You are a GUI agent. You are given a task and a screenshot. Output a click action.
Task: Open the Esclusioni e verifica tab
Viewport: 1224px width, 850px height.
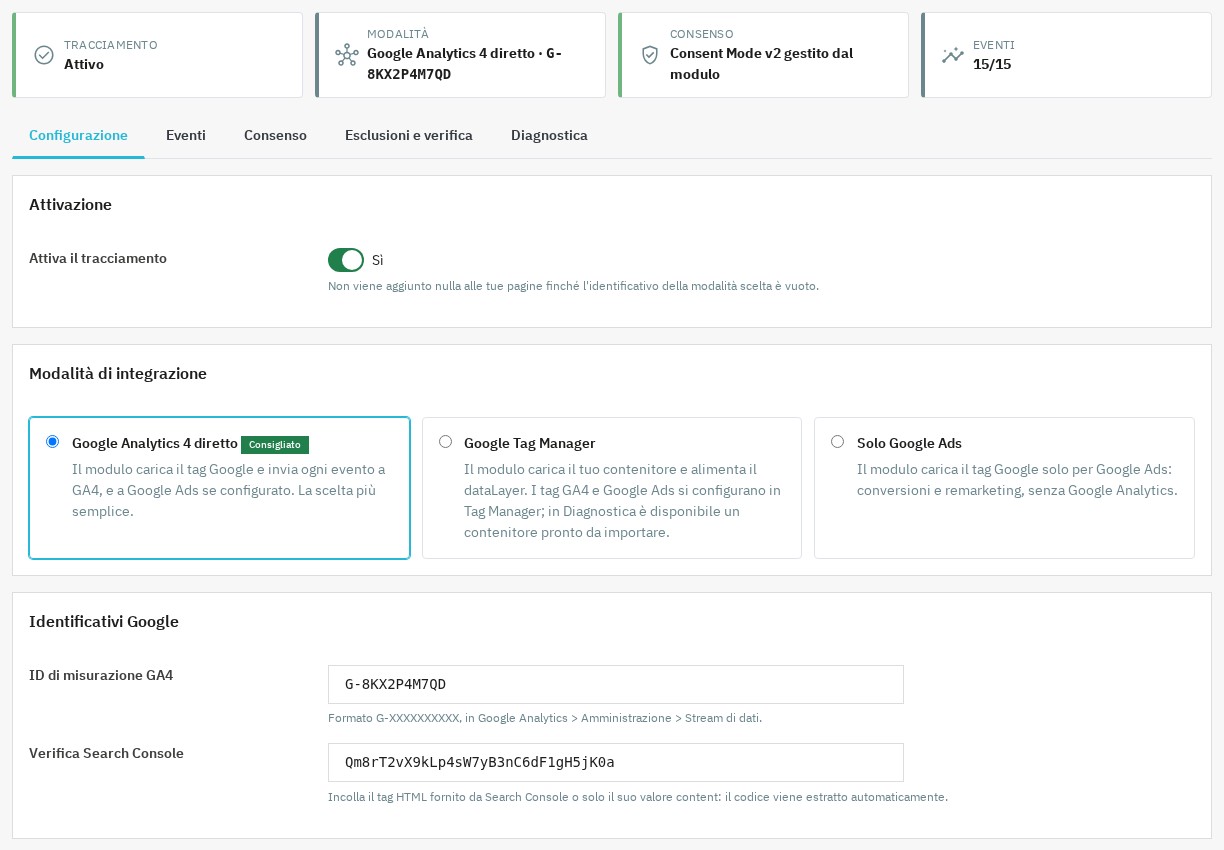(409, 135)
